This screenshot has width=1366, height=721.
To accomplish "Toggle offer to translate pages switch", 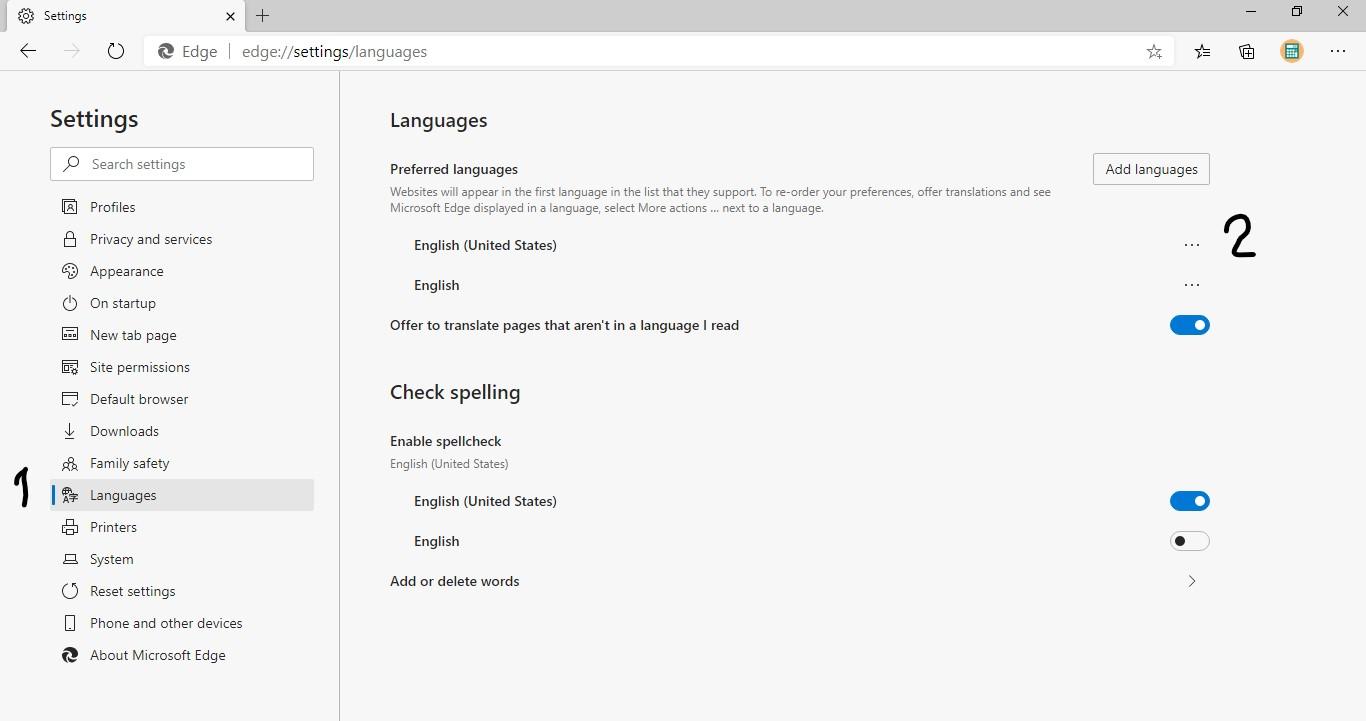I will pyautogui.click(x=1190, y=325).
